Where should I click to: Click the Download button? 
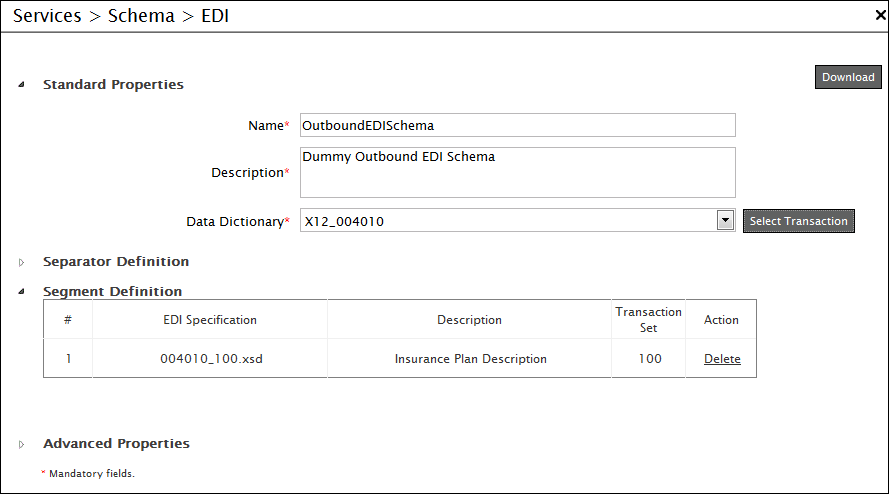[847, 77]
